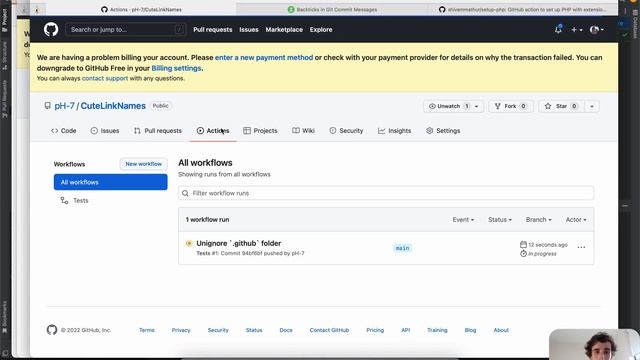640x360 pixels.
Task: Open the footer Docs link
Action: (x=286, y=330)
